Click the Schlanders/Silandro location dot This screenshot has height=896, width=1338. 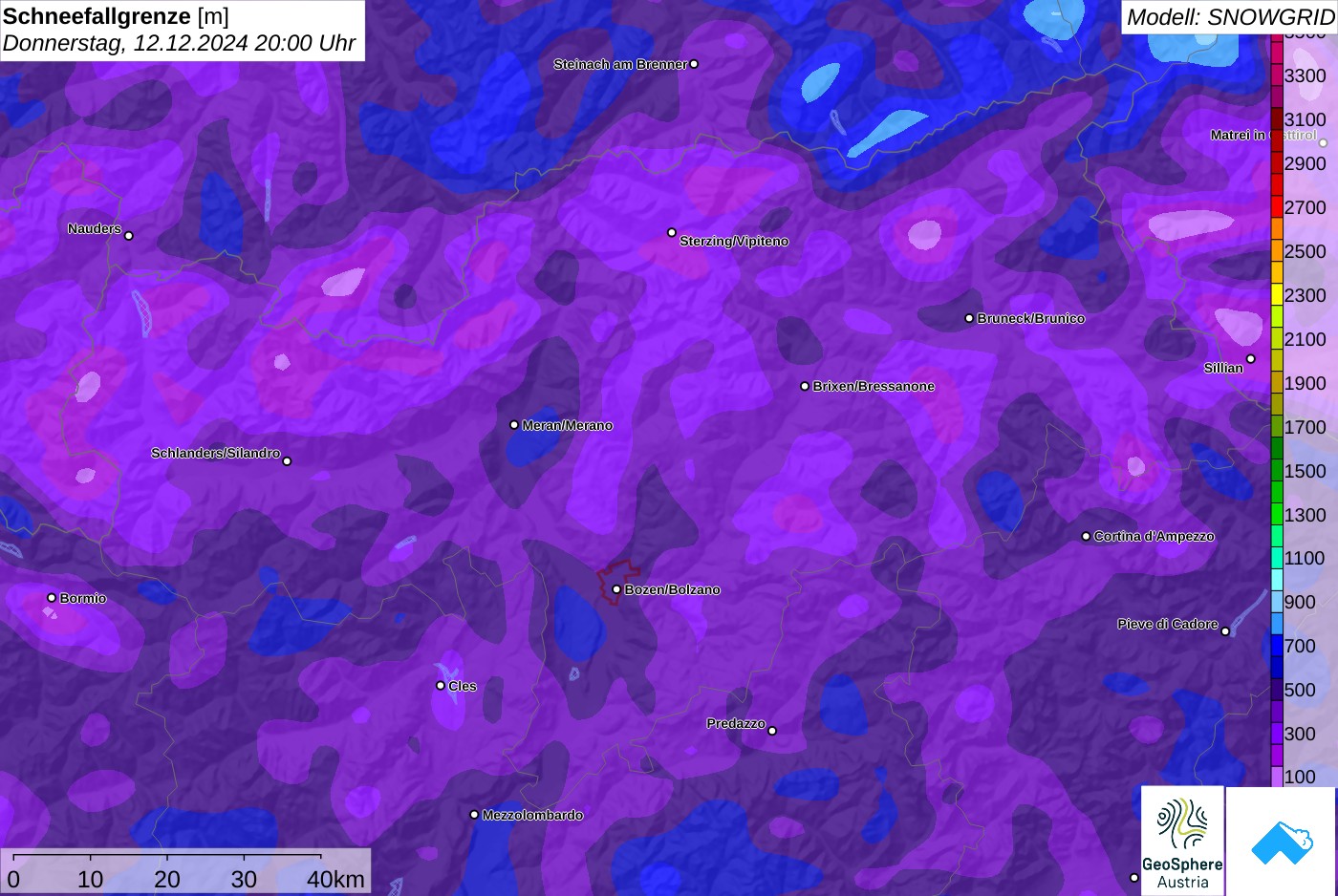pyautogui.click(x=287, y=460)
